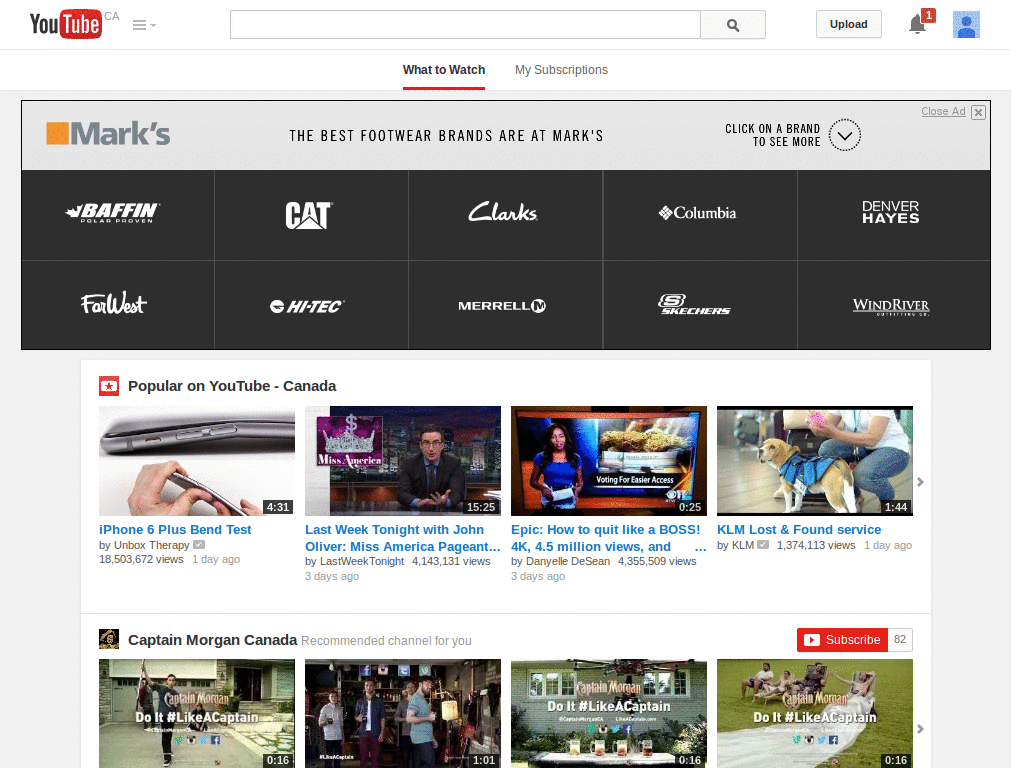
Task: Select the WindRiver brand logo
Action: 891,306
